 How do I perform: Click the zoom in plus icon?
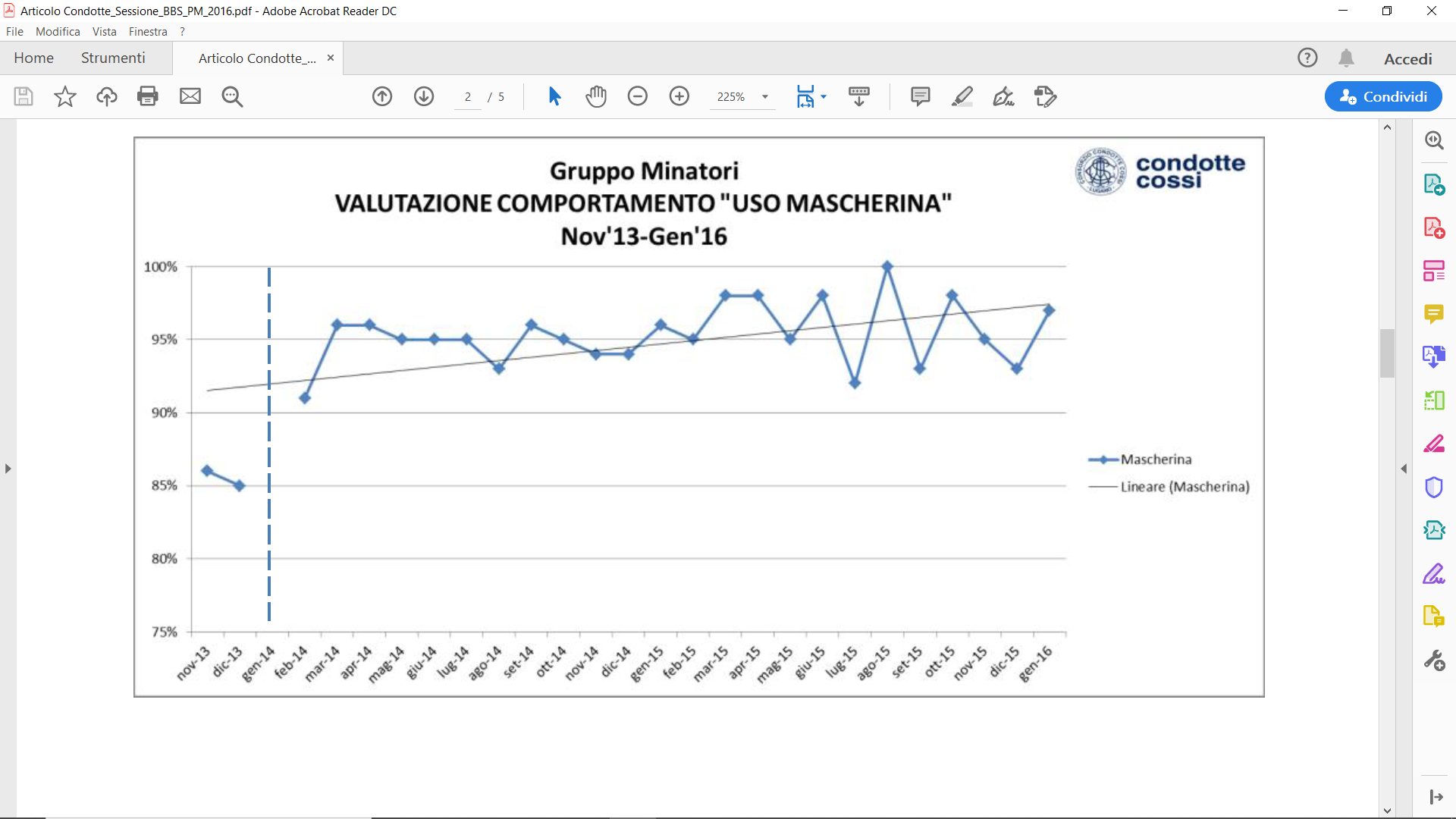coord(679,96)
